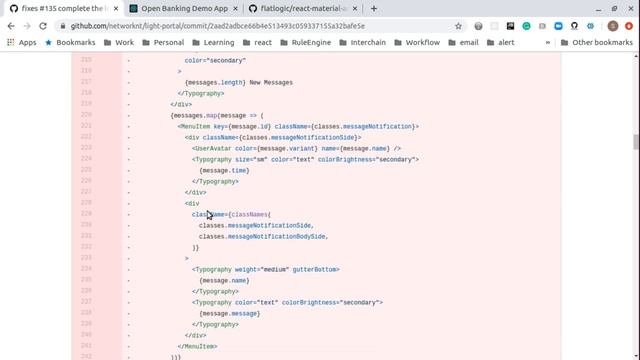This screenshot has width=640, height=360.
Task: Click the '{messages.map(message => (' line
Action: pyautogui.click(x=217, y=116)
